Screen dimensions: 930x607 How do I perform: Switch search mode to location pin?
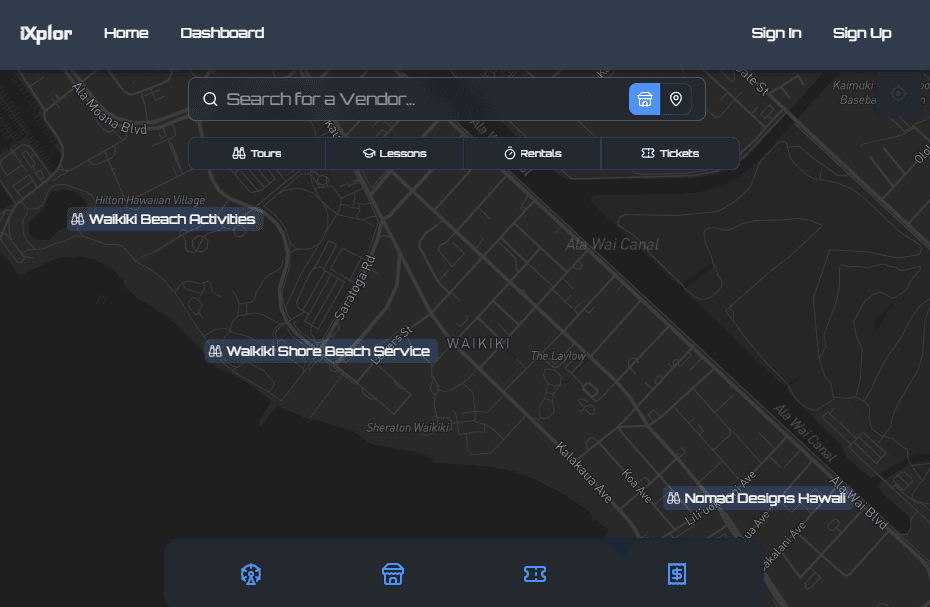[676, 99]
